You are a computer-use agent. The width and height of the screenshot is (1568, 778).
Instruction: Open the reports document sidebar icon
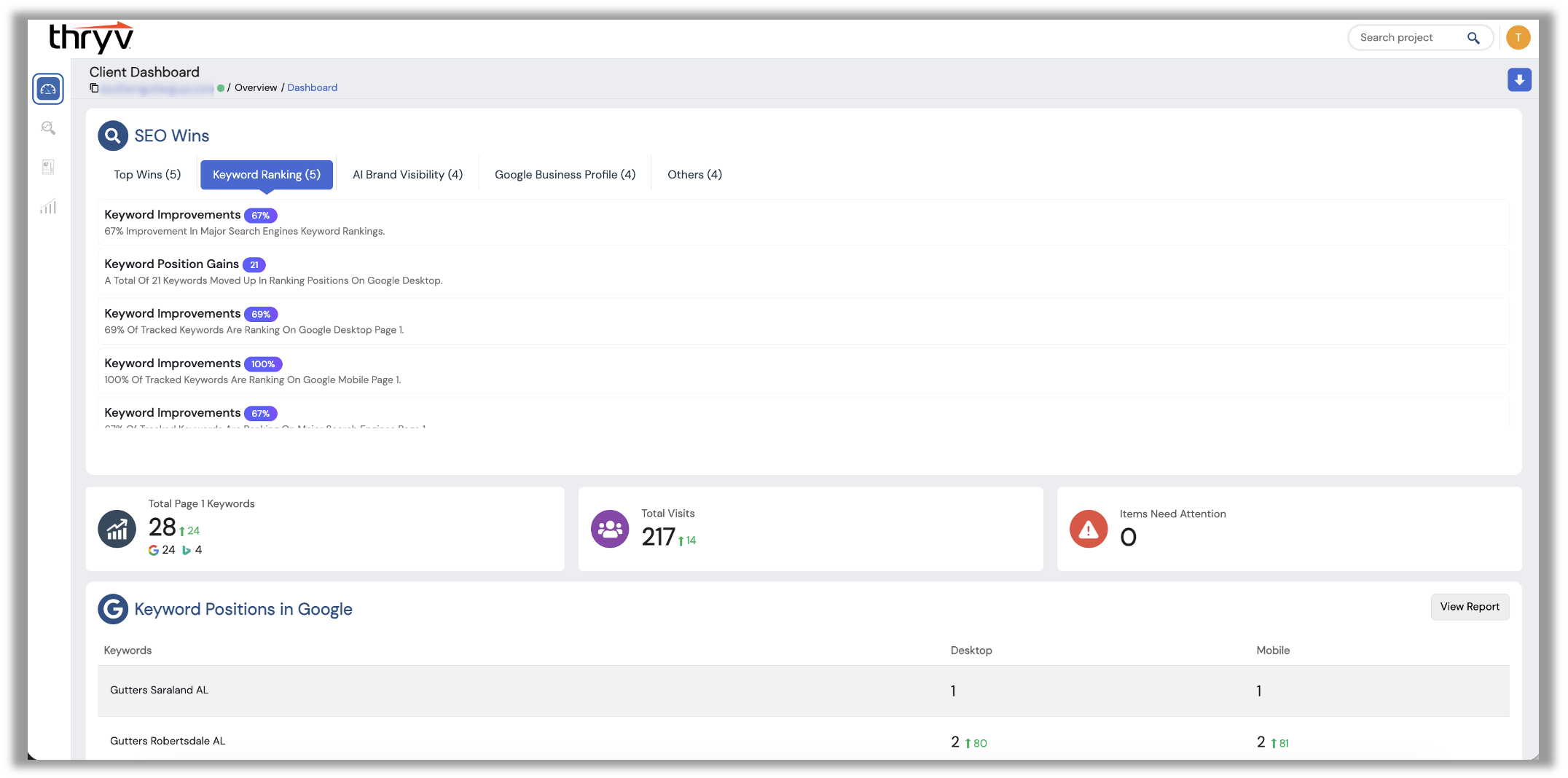(x=48, y=168)
